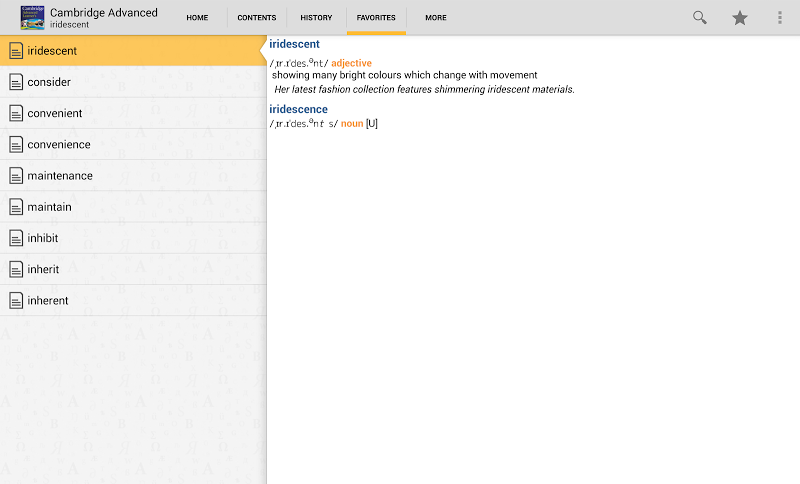Click document icon beside inherent

click(x=16, y=300)
